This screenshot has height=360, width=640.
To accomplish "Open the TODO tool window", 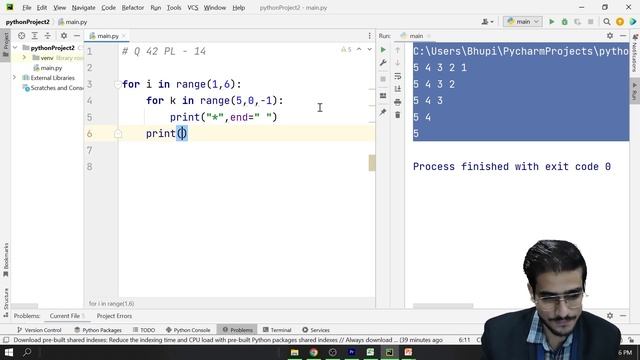I will pos(144,330).
